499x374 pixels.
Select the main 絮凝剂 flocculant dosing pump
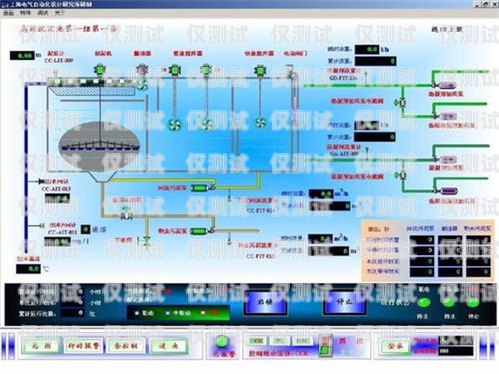coord(447,159)
